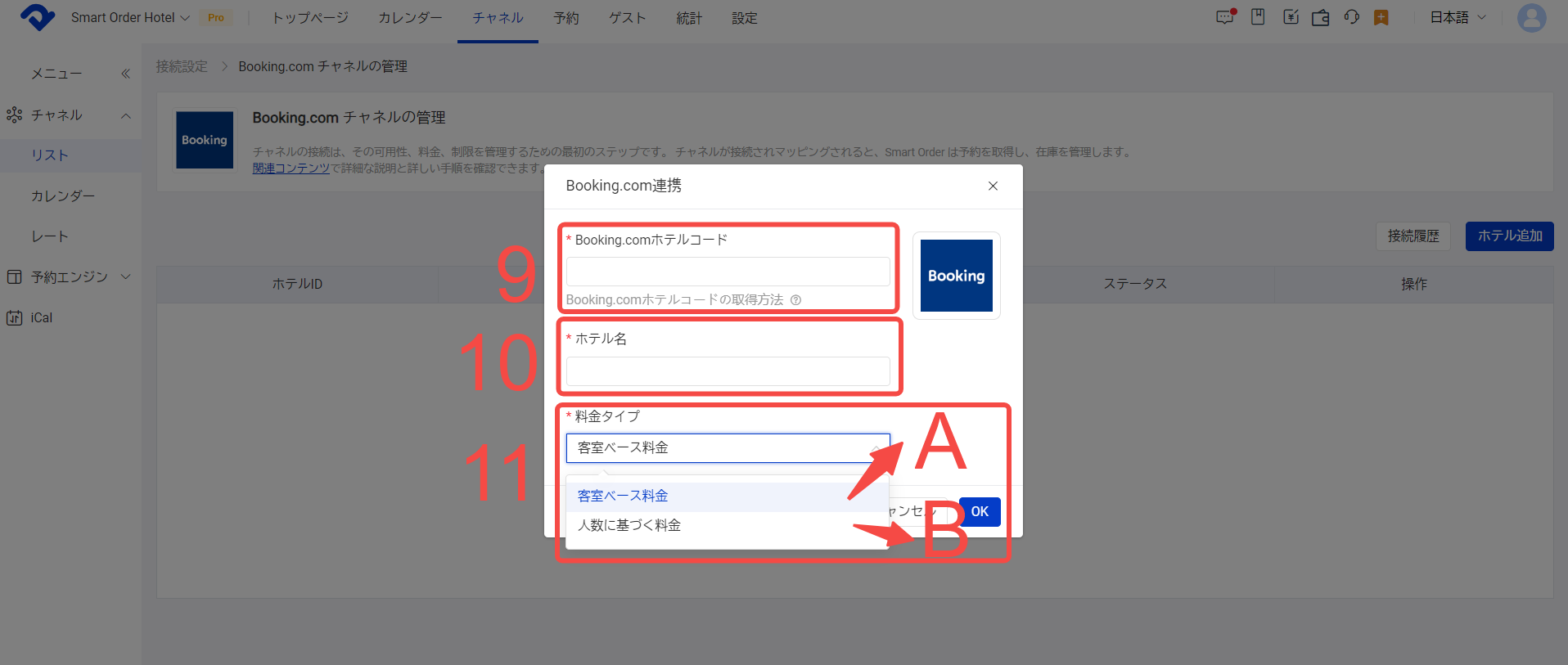
Task: Close the Booking.com連携 dialog
Action: coord(993,186)
